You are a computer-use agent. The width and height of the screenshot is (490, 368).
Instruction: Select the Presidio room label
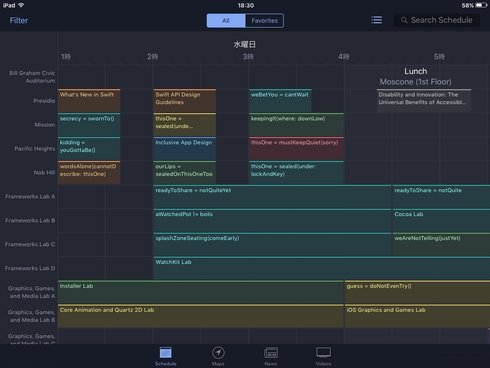click(44, 101)
